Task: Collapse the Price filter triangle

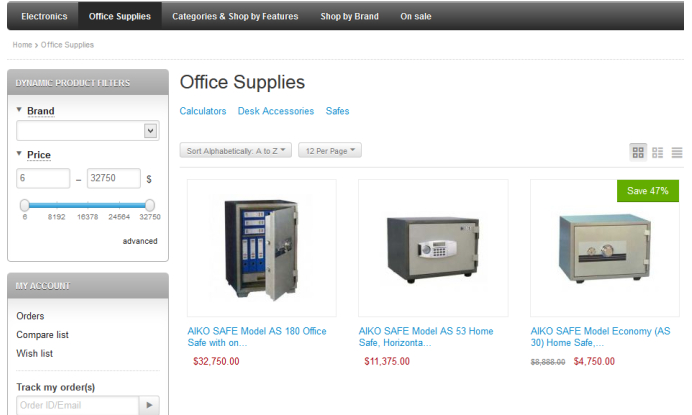Action: pos(19,154)
